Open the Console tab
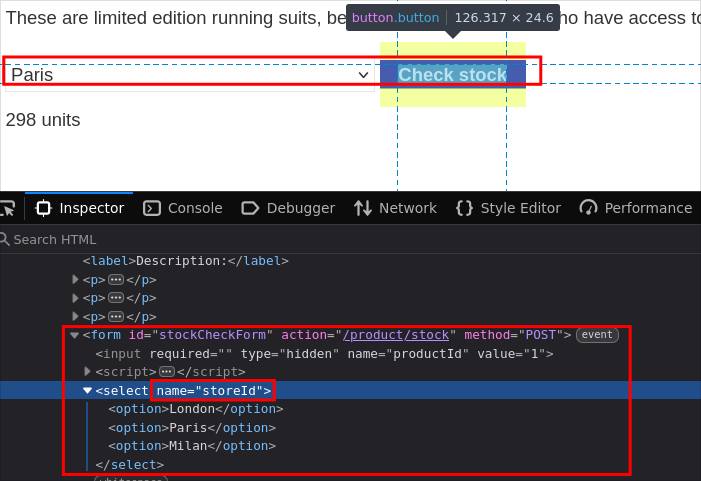701x481 pixels. [183, 208]
